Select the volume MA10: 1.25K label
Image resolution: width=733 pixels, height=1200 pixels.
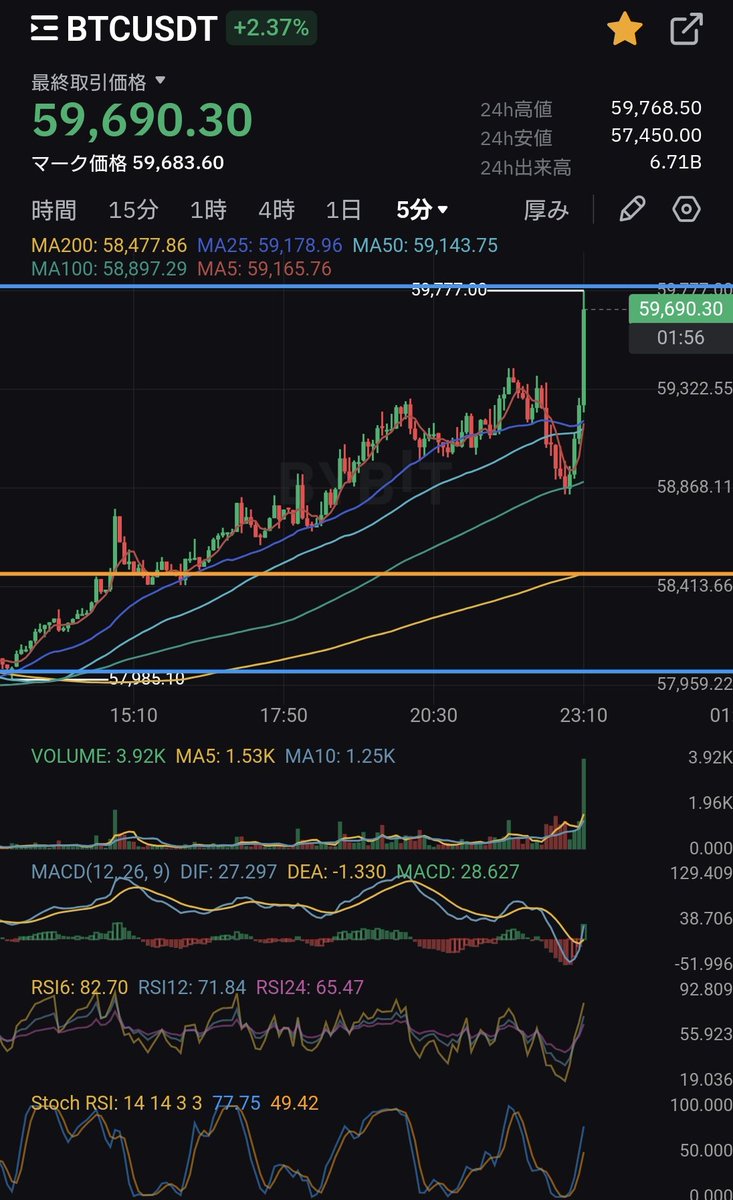[x=340, y=757]
